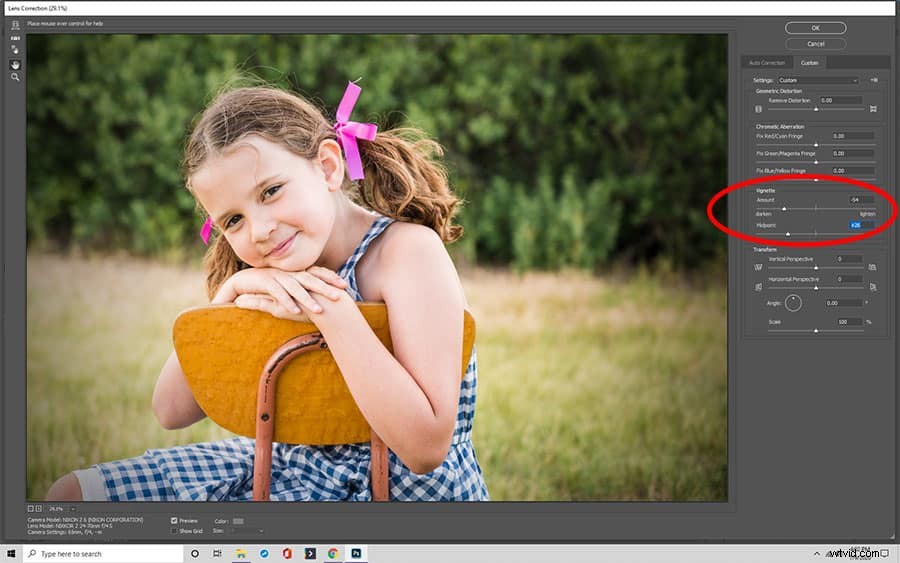Open the grid Size dropdown
900x563 pixels.
[x=247, y=531]
